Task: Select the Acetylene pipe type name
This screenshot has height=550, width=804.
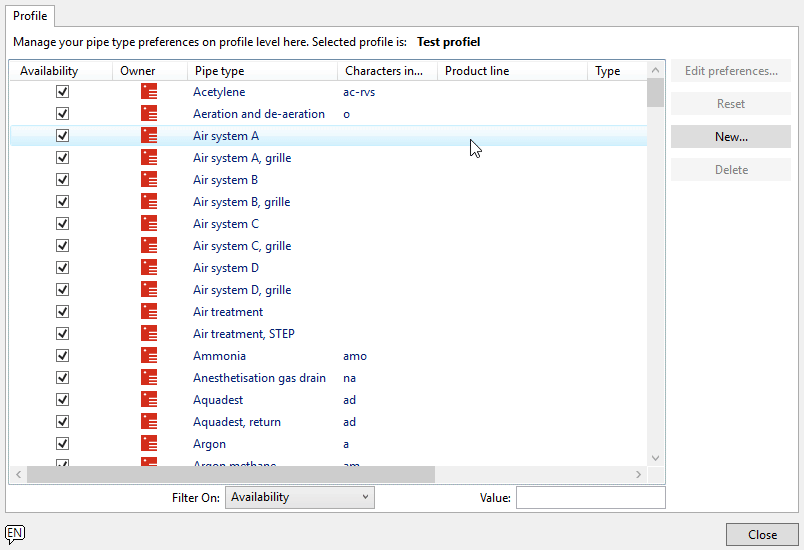Action: 219,92
